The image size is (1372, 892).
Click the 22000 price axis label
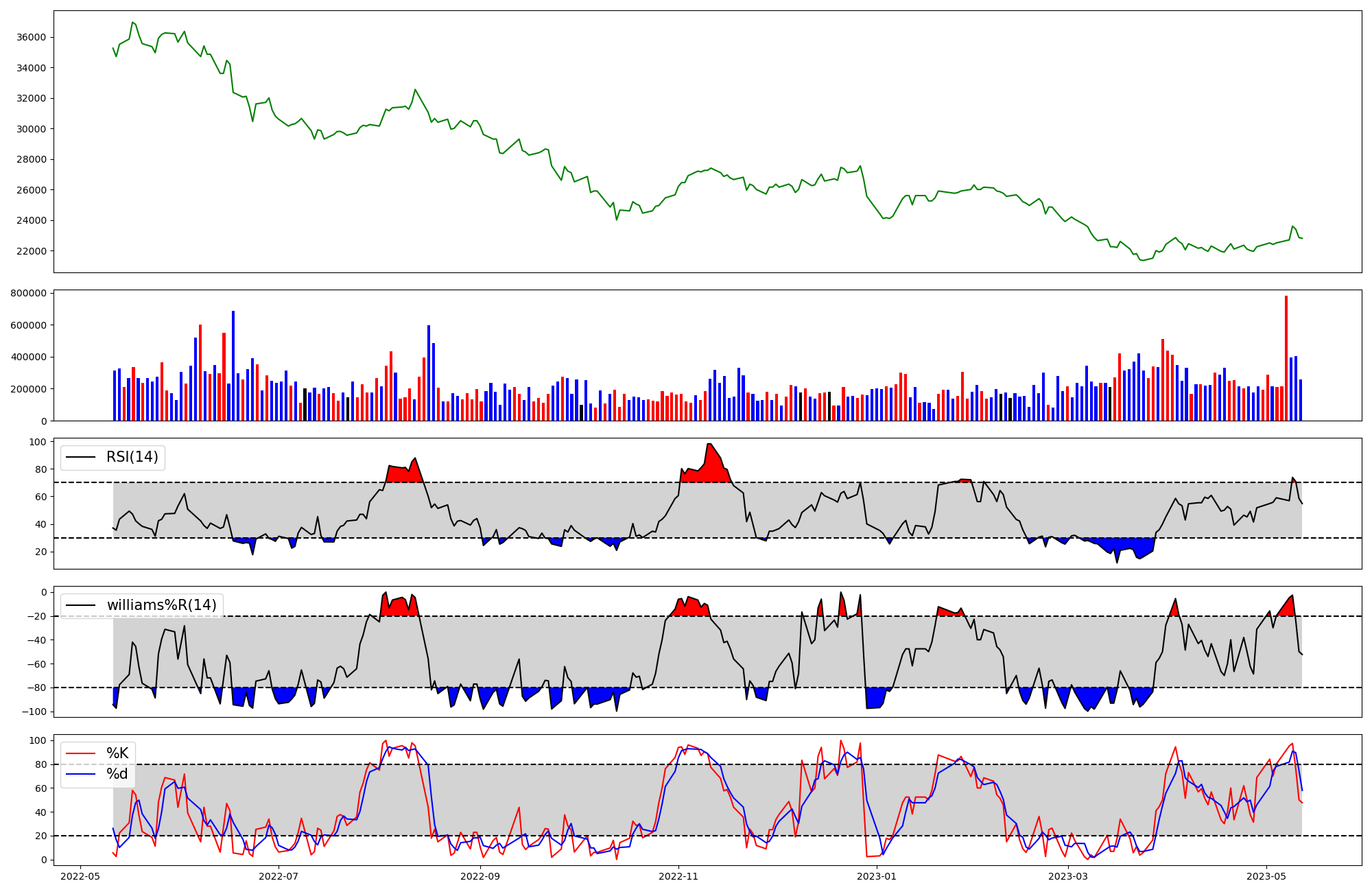pos(31,251)
